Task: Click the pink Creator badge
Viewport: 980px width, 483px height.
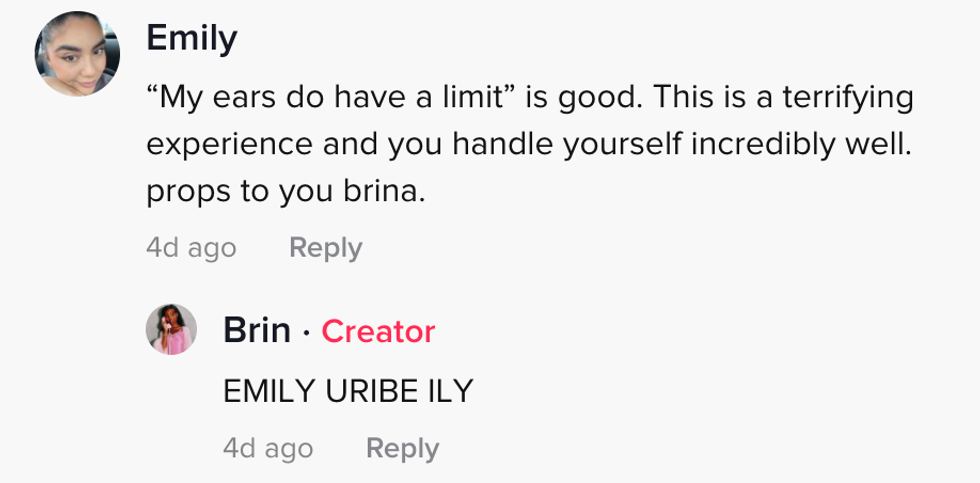Action: click(x=378, y=331)
